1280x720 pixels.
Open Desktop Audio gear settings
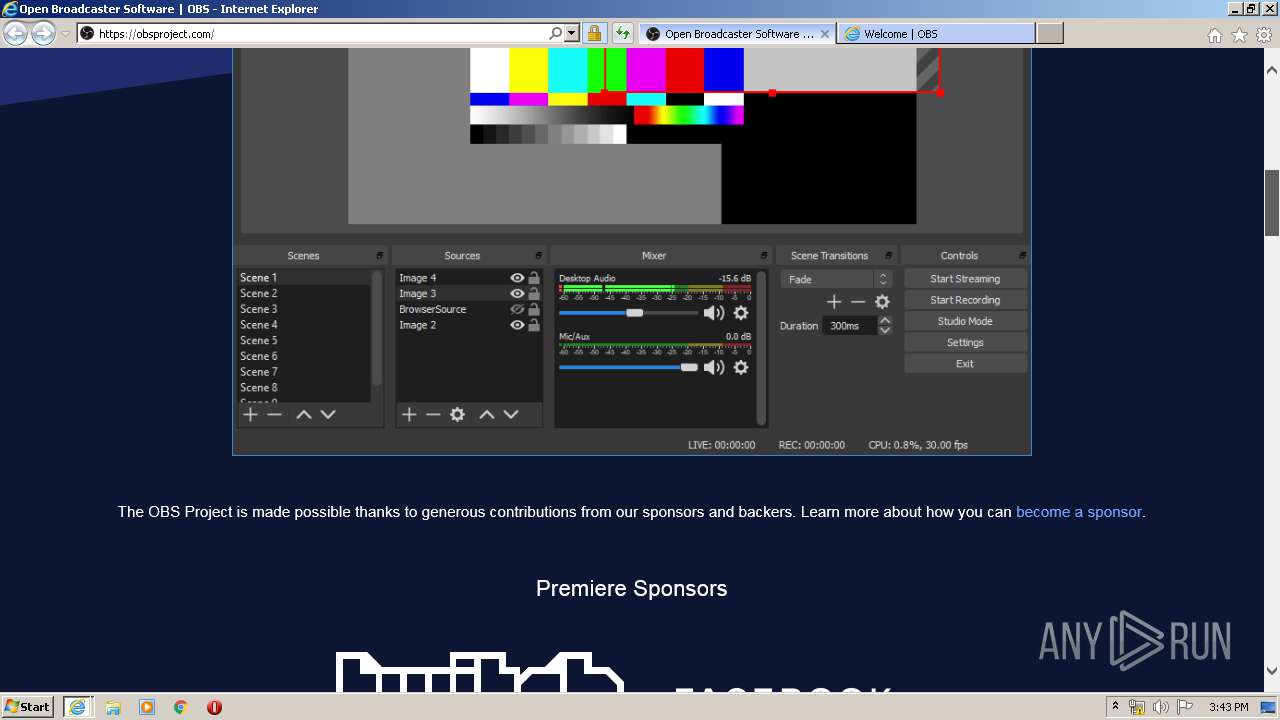click(741, 313)
